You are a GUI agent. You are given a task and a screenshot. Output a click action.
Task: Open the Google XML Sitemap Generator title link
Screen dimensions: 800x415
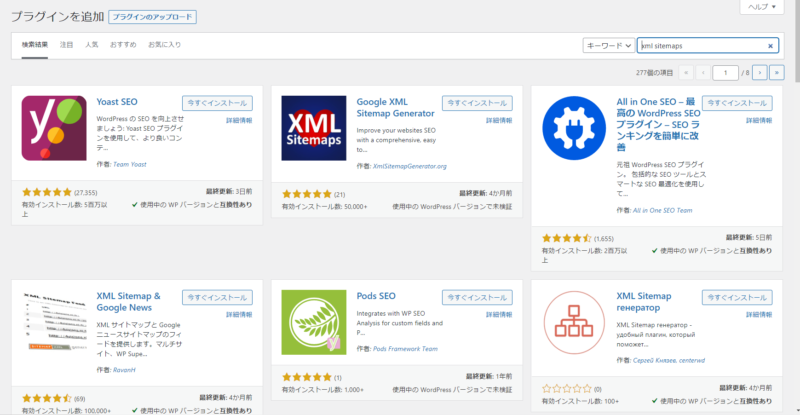point(395,108)
